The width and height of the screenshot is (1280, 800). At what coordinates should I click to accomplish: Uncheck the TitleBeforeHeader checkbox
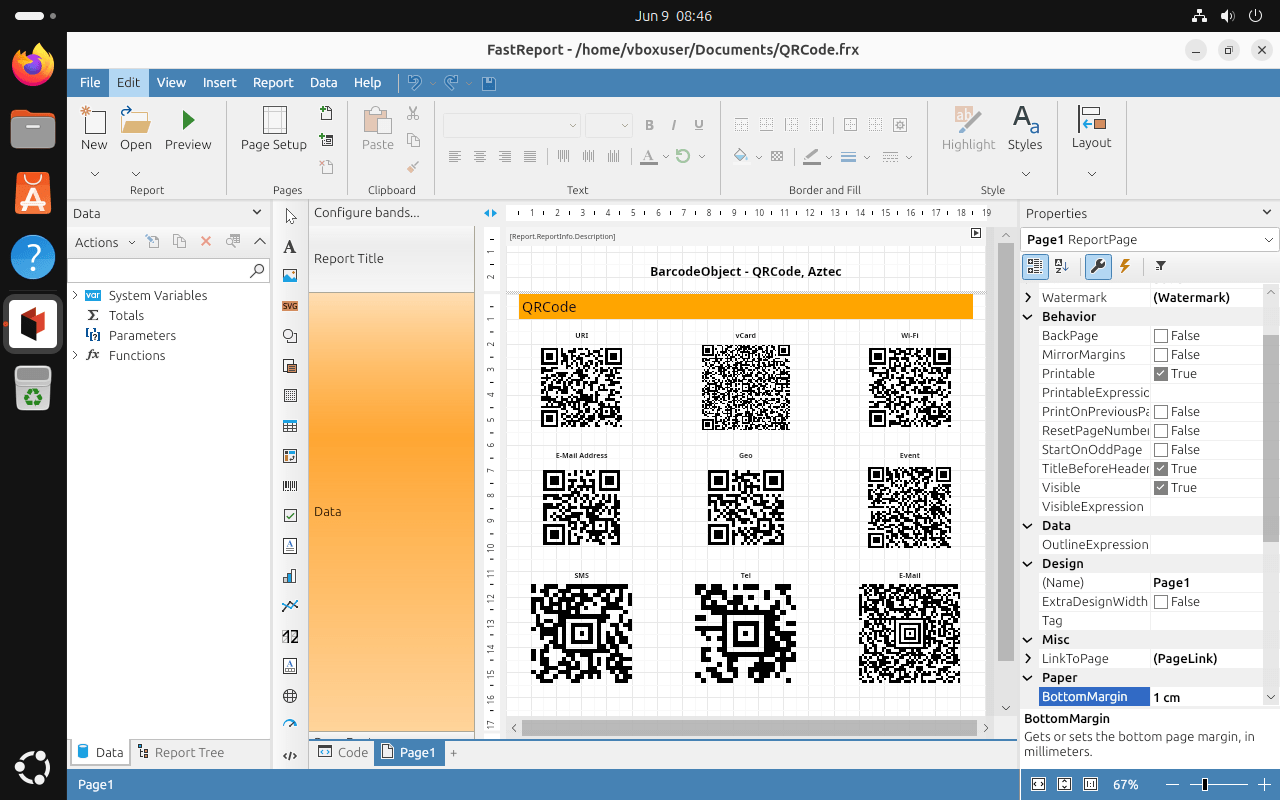pyautogui.click(x=1161, y=469)
